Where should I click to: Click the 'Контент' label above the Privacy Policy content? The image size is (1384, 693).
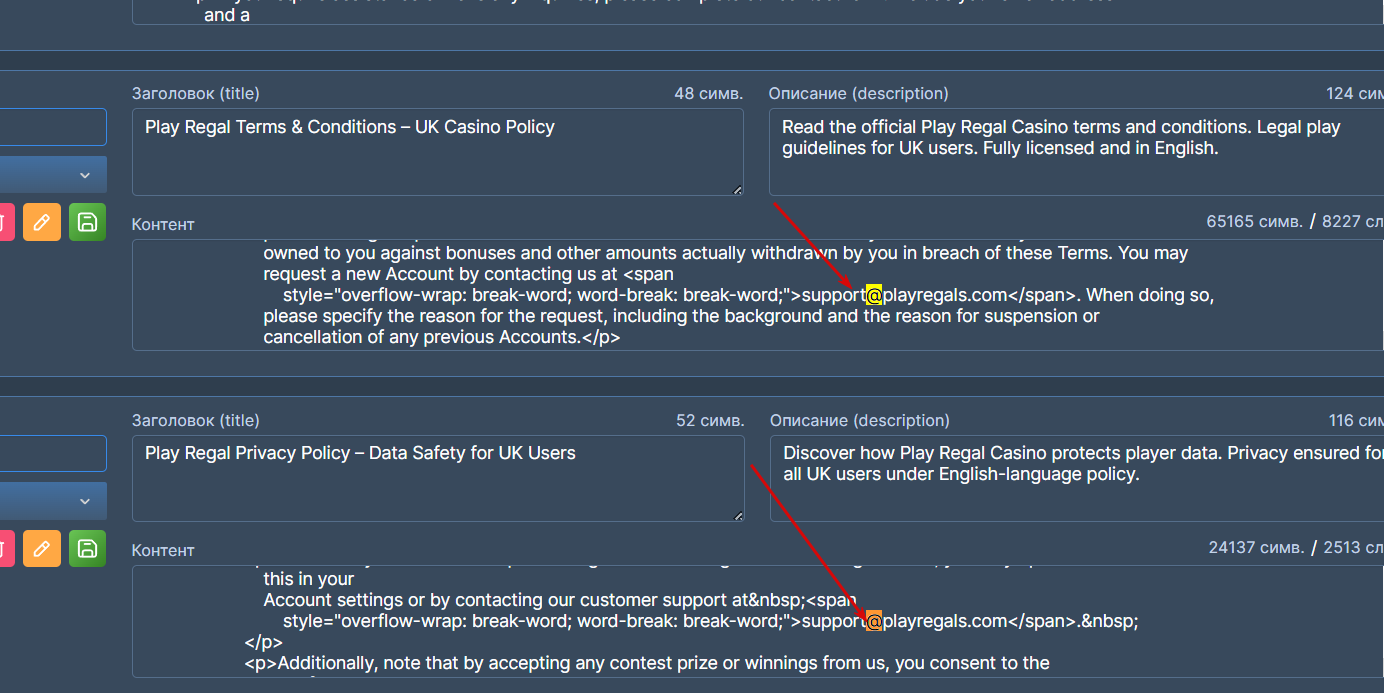point(163,550)
